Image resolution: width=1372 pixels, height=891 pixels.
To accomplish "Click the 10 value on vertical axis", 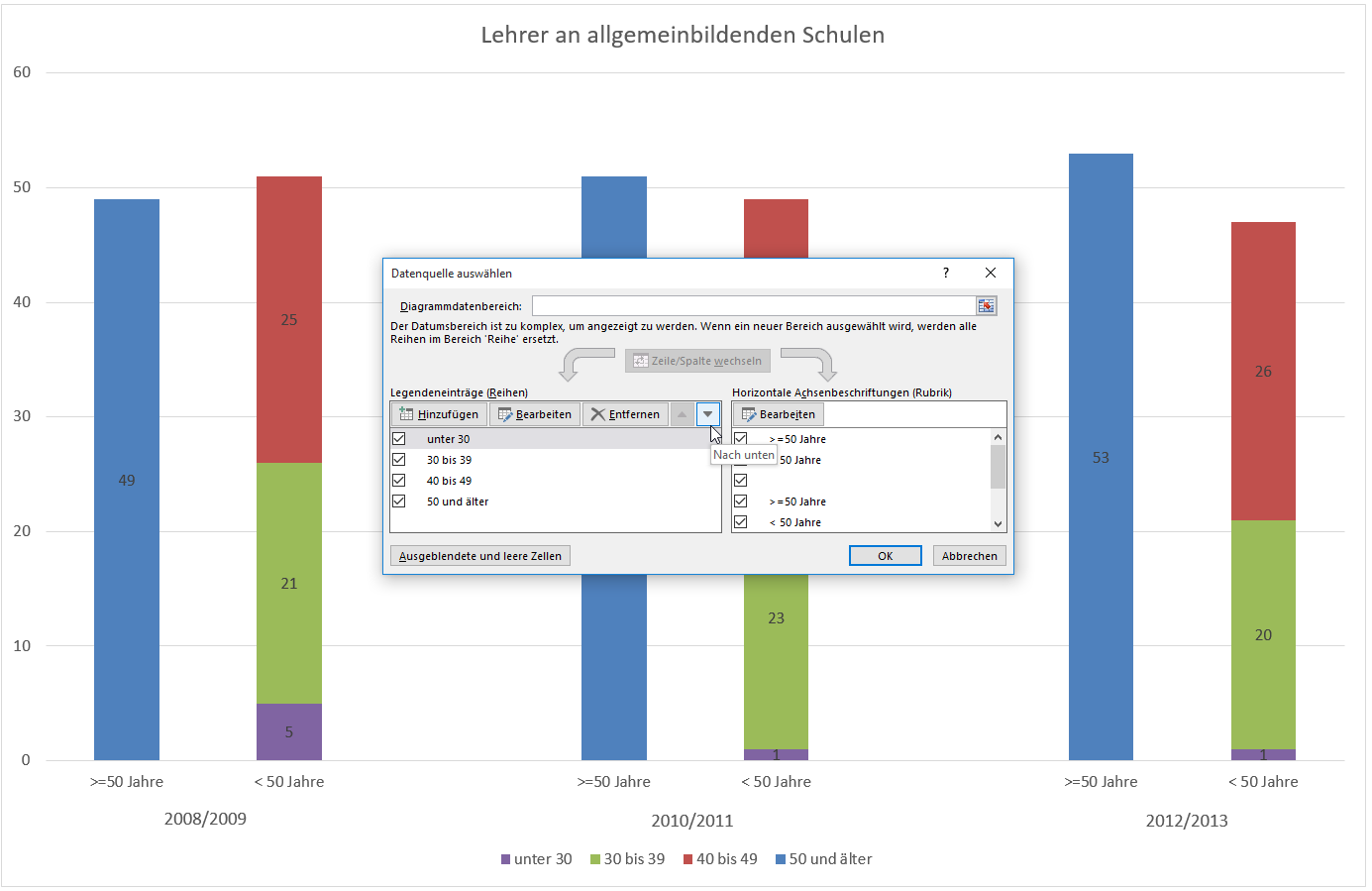I will [x=22, y=646].
